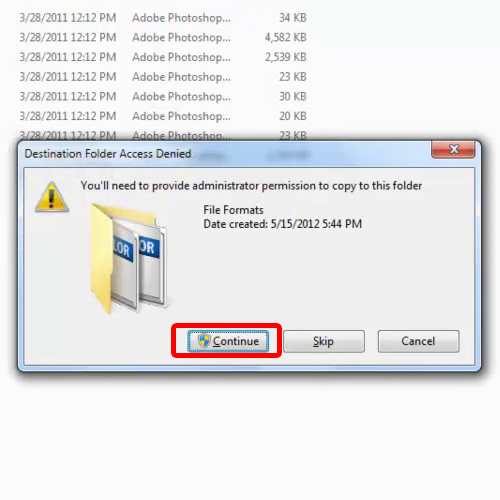Click the Date created 5/15/2012 text
Screen dimensions: 500x500
click(x=283, y=224)
